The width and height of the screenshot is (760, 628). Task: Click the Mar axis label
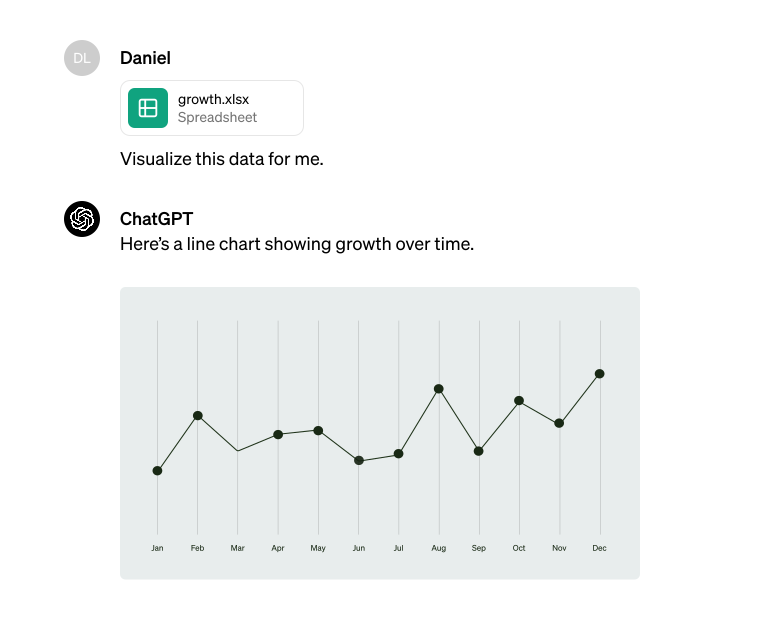238,548
